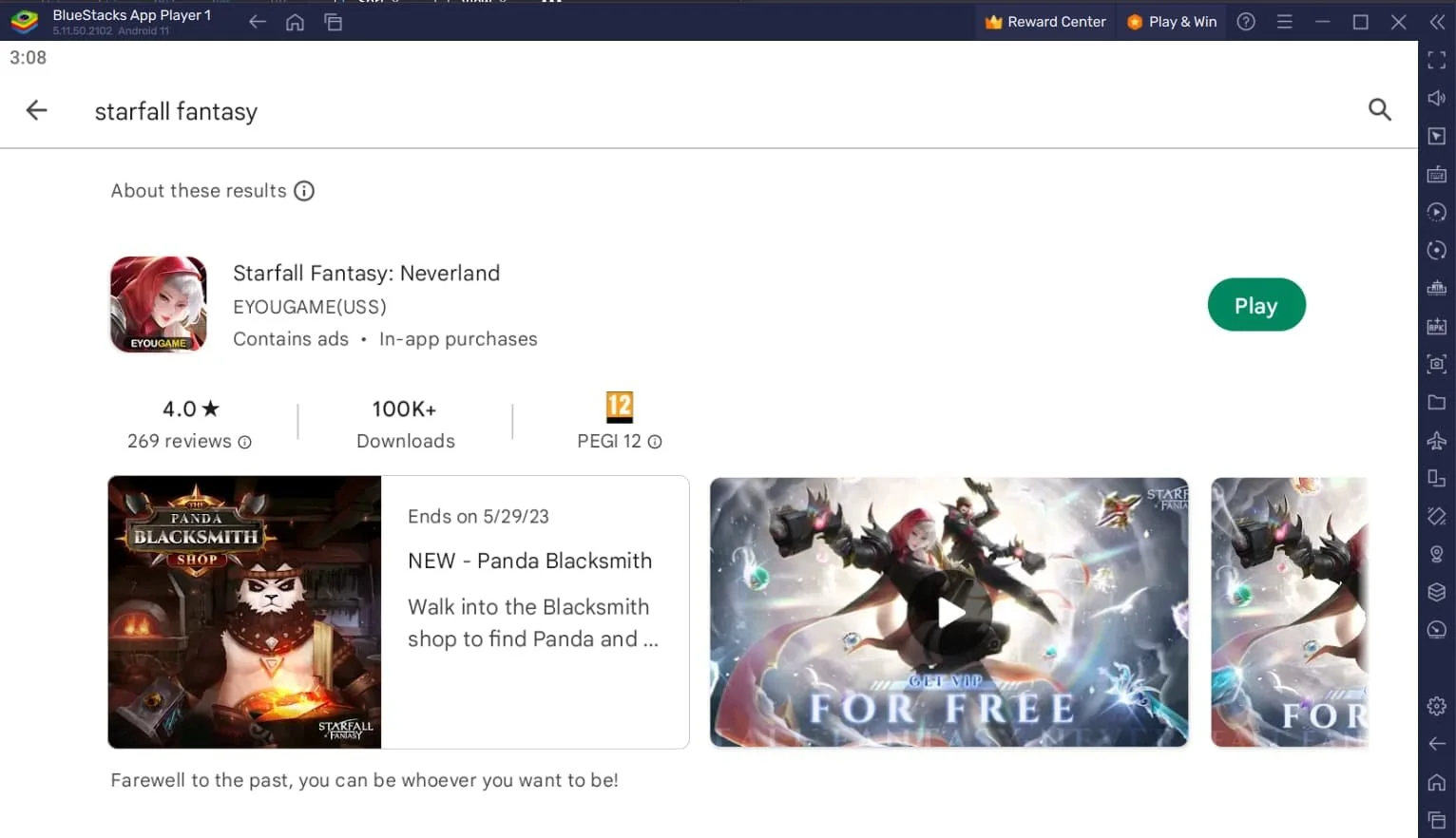Open the play macro sync icon
1456x838 pixels.
1437,212
